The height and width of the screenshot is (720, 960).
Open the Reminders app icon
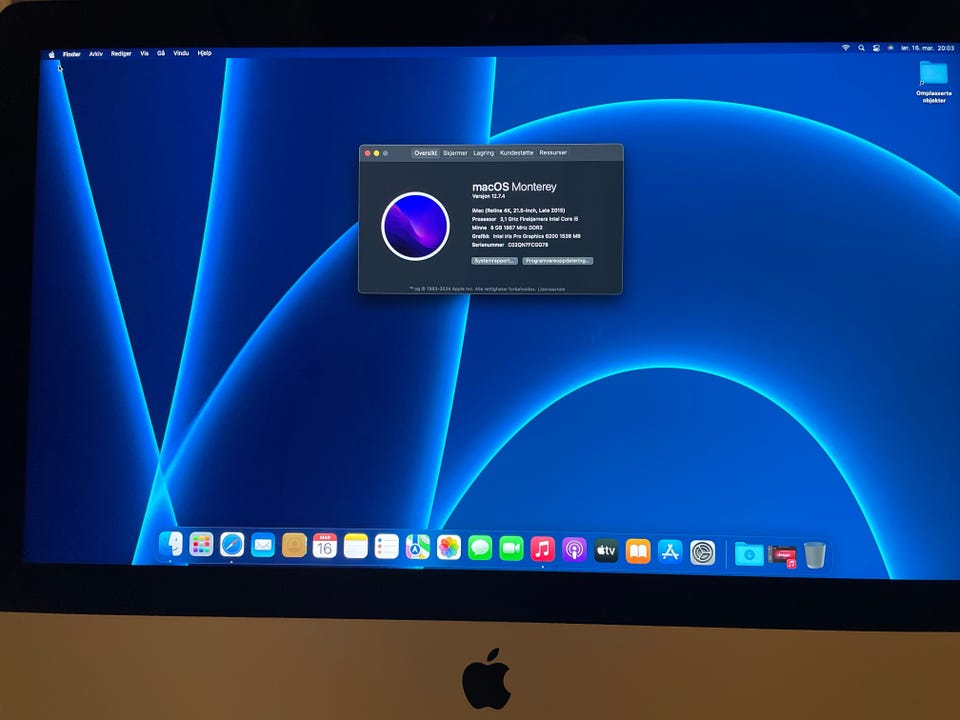click(x=386, y=547)
